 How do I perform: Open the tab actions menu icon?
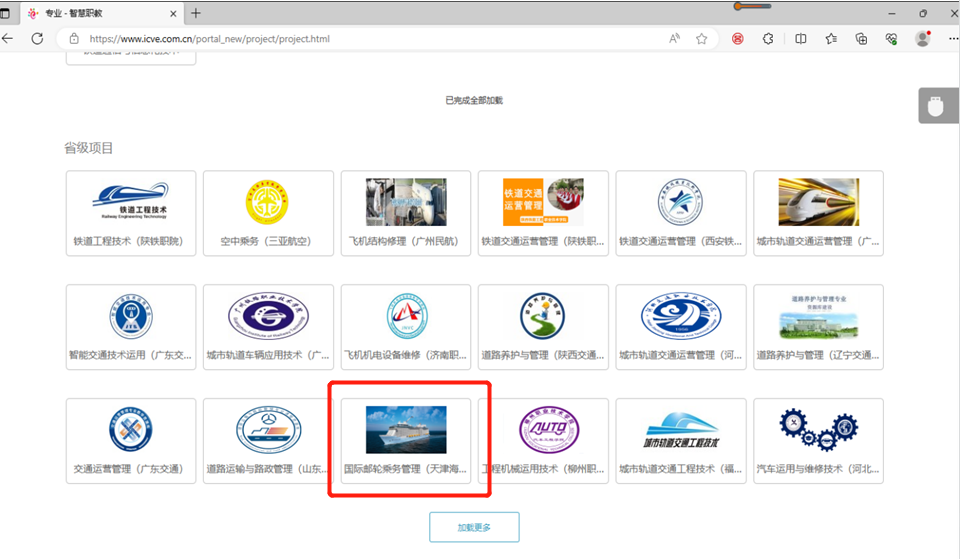[6, 13]
